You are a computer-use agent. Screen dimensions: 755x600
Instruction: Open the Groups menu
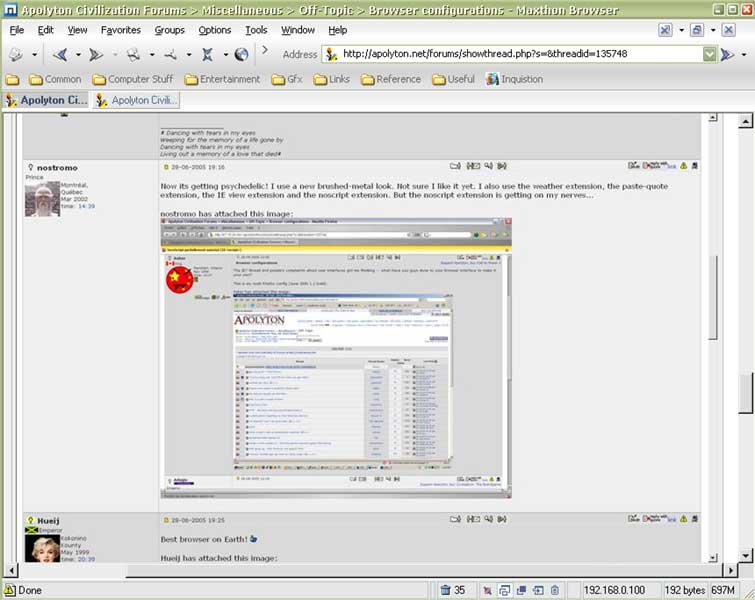169,30
